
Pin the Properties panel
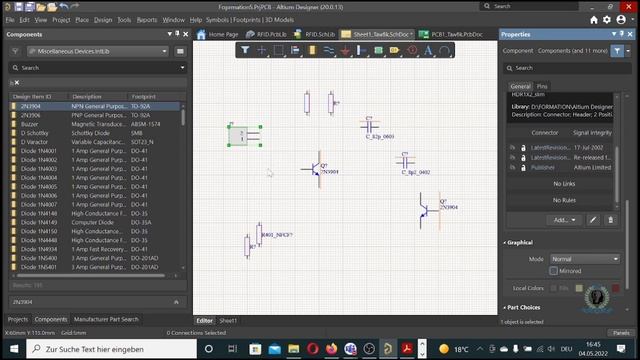[622, 34]
